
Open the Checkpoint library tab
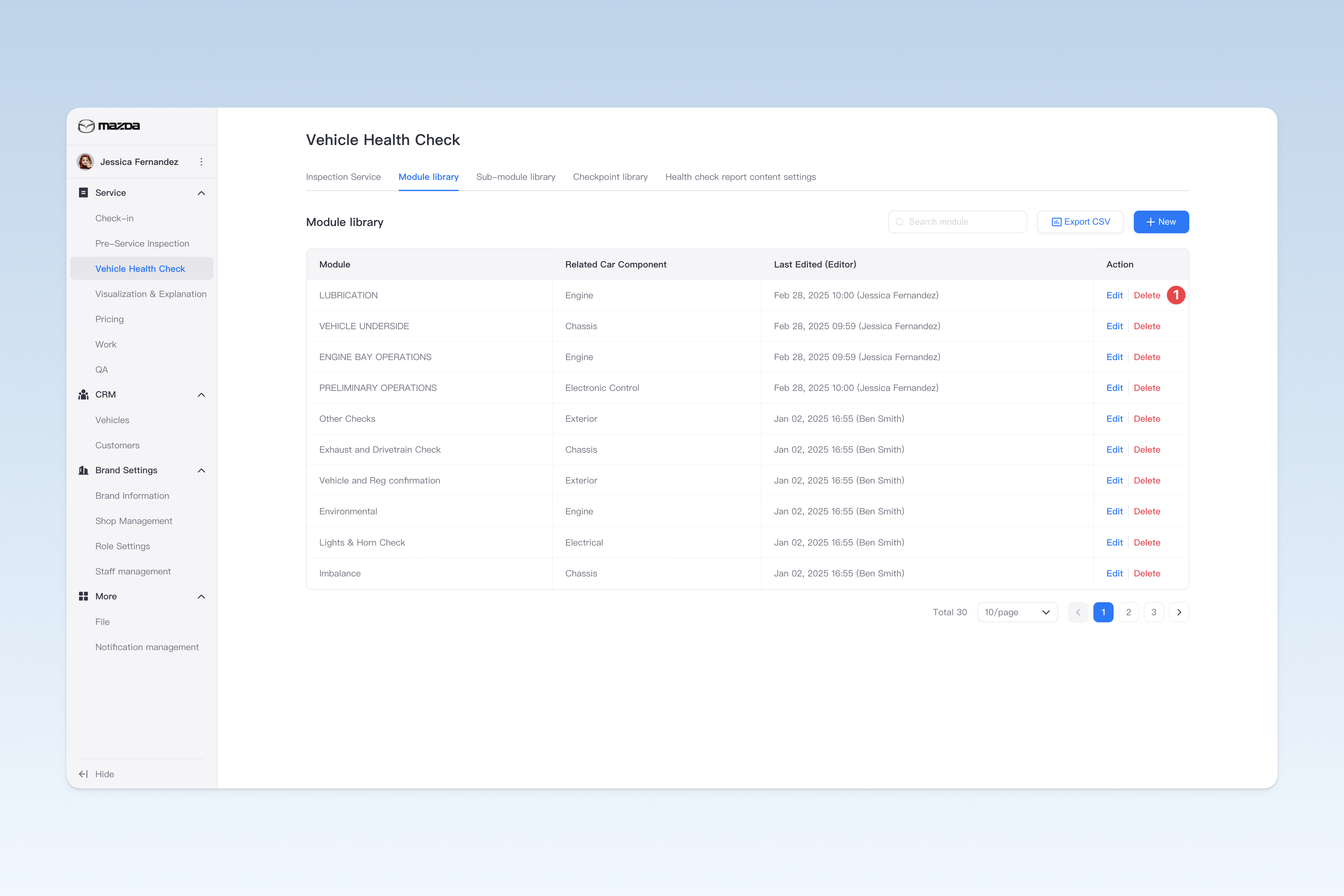tap(610, 177)
